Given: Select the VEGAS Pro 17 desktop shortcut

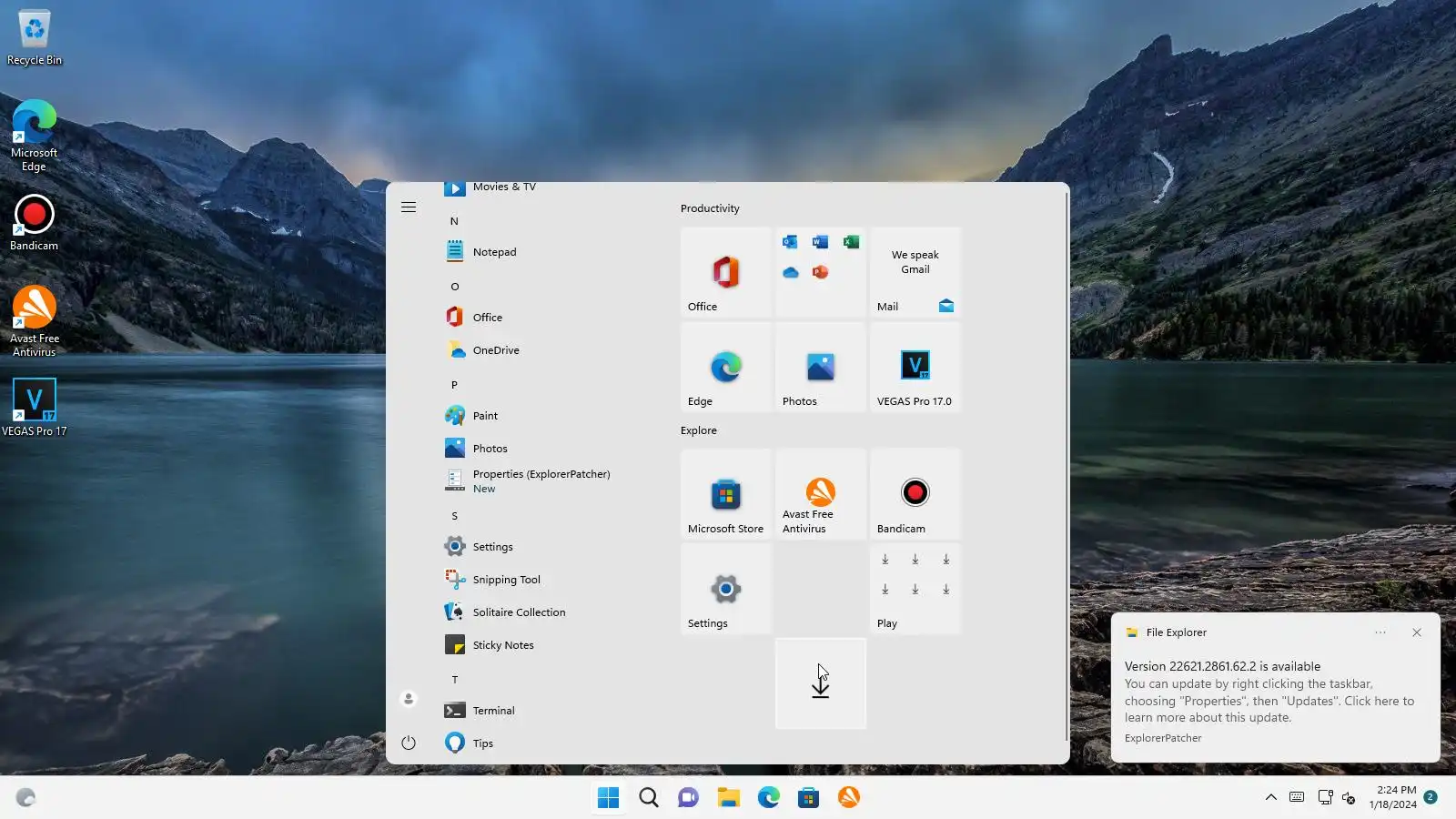Looking at the screenshot, I should (35, 408).
